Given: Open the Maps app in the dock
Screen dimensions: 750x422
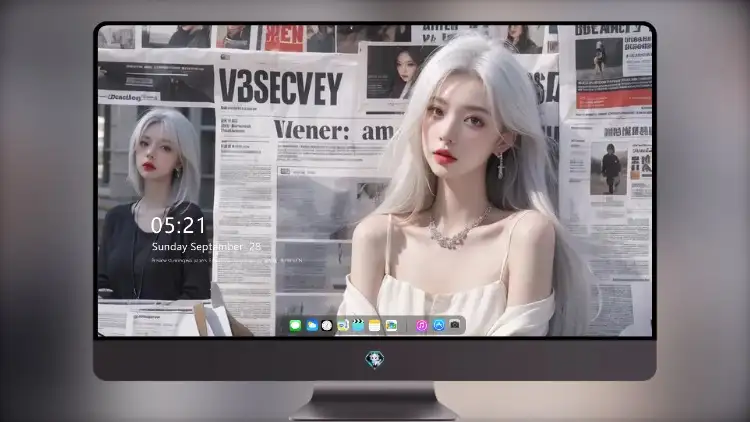Looking at the screenshot, I should tap(342, 326).
